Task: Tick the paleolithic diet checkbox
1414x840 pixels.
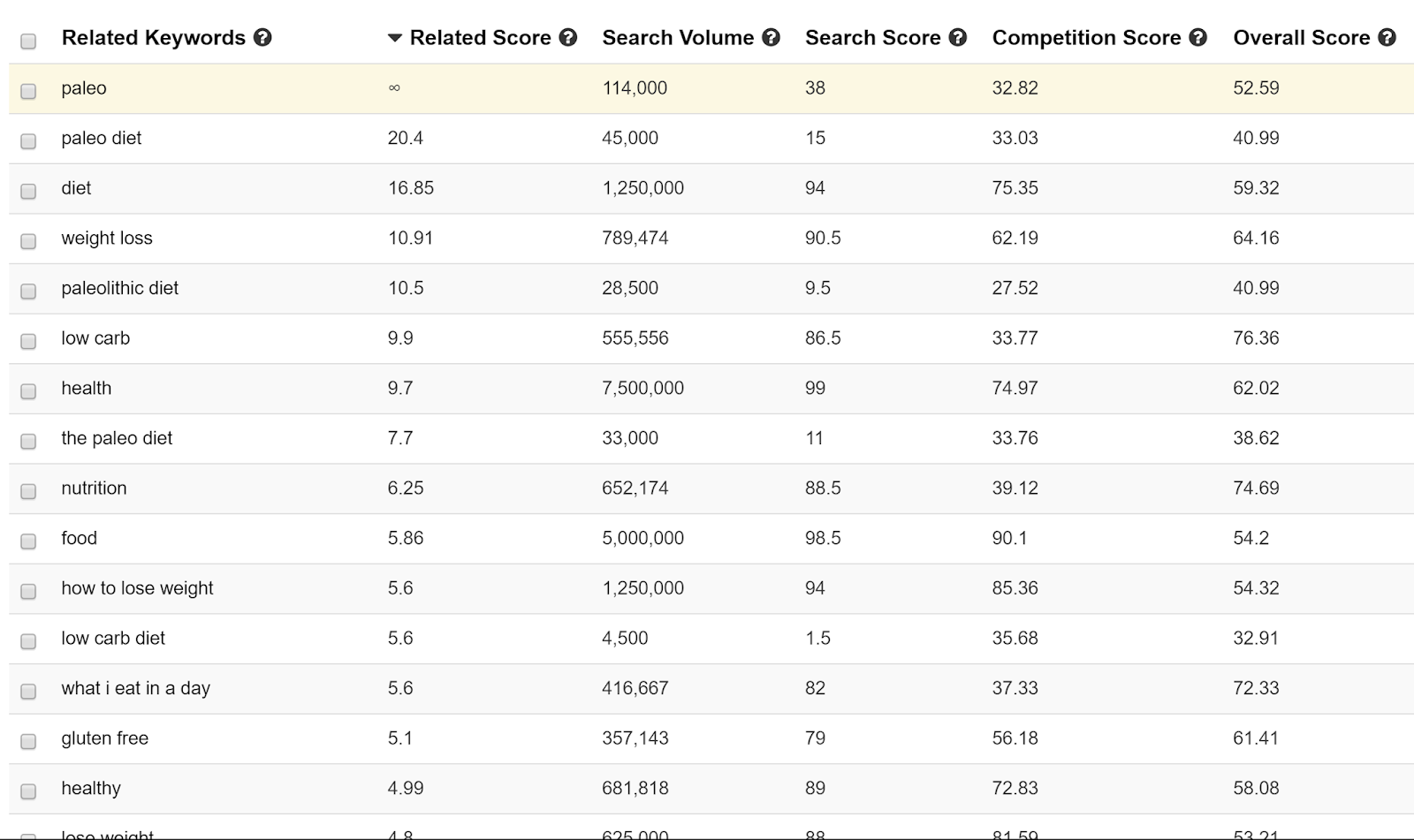Action: click(x=28, y=291)
